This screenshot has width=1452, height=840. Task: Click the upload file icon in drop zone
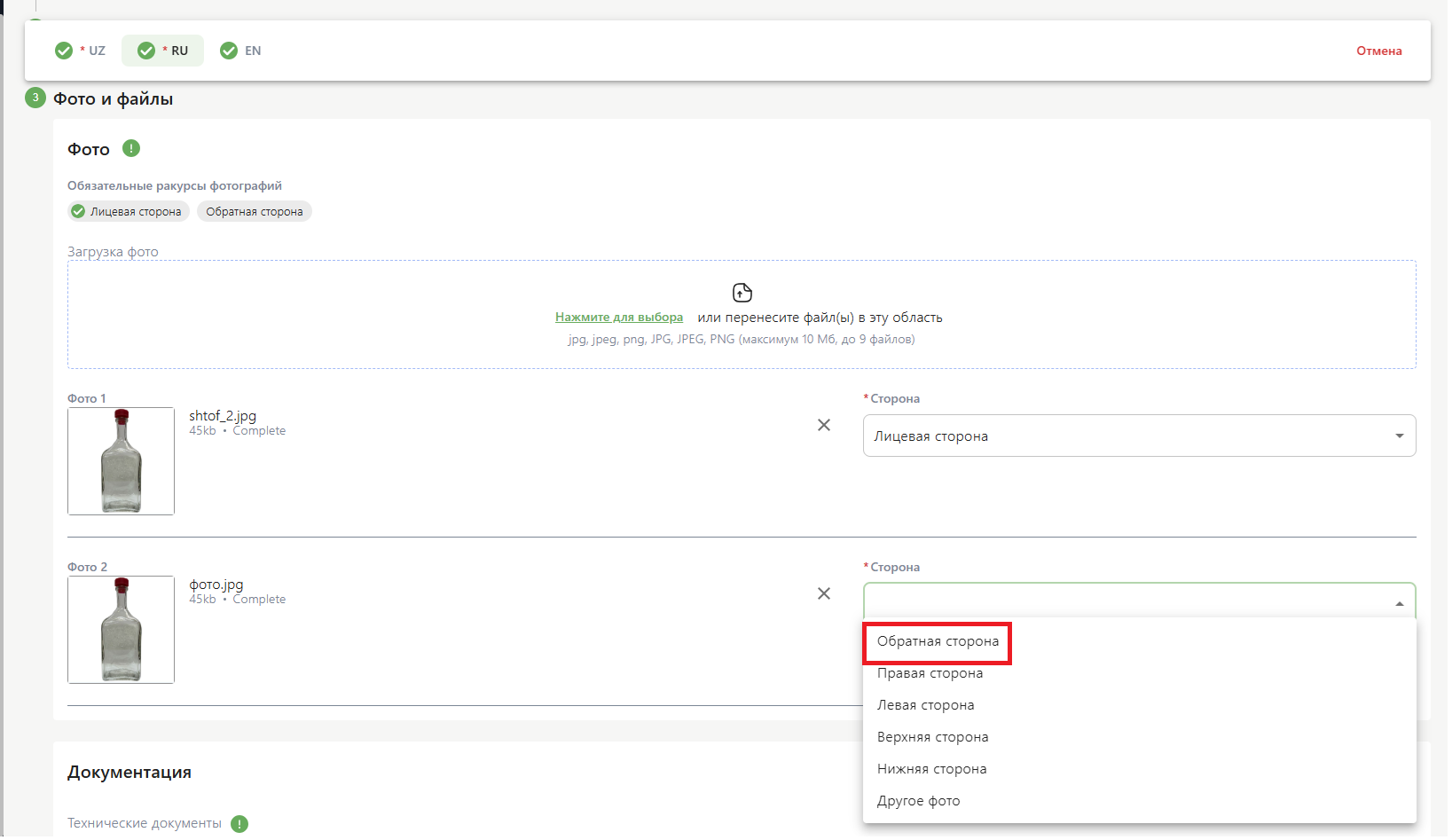point(742,293)
